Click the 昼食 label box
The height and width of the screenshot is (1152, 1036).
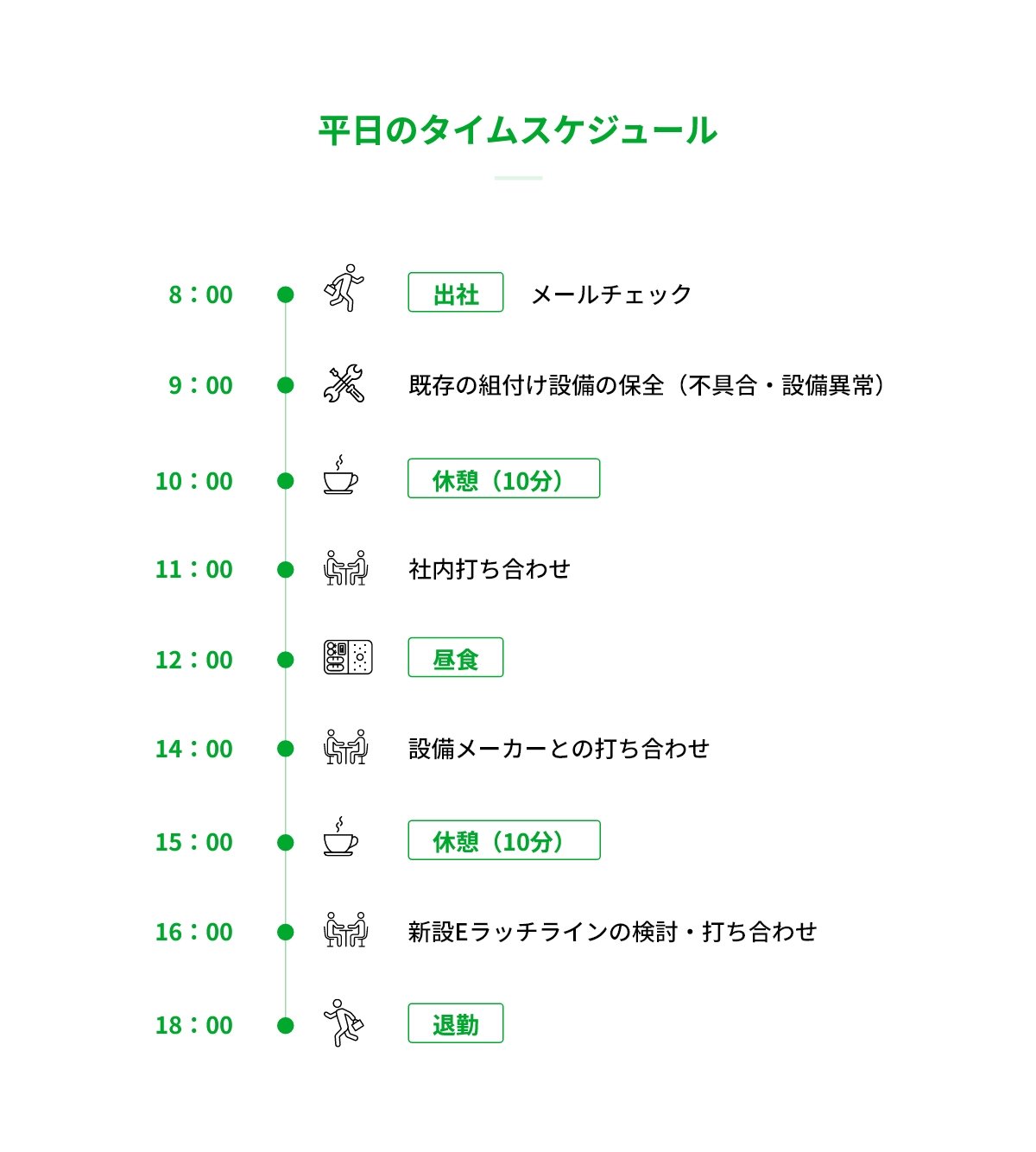[x=456, y=658]
